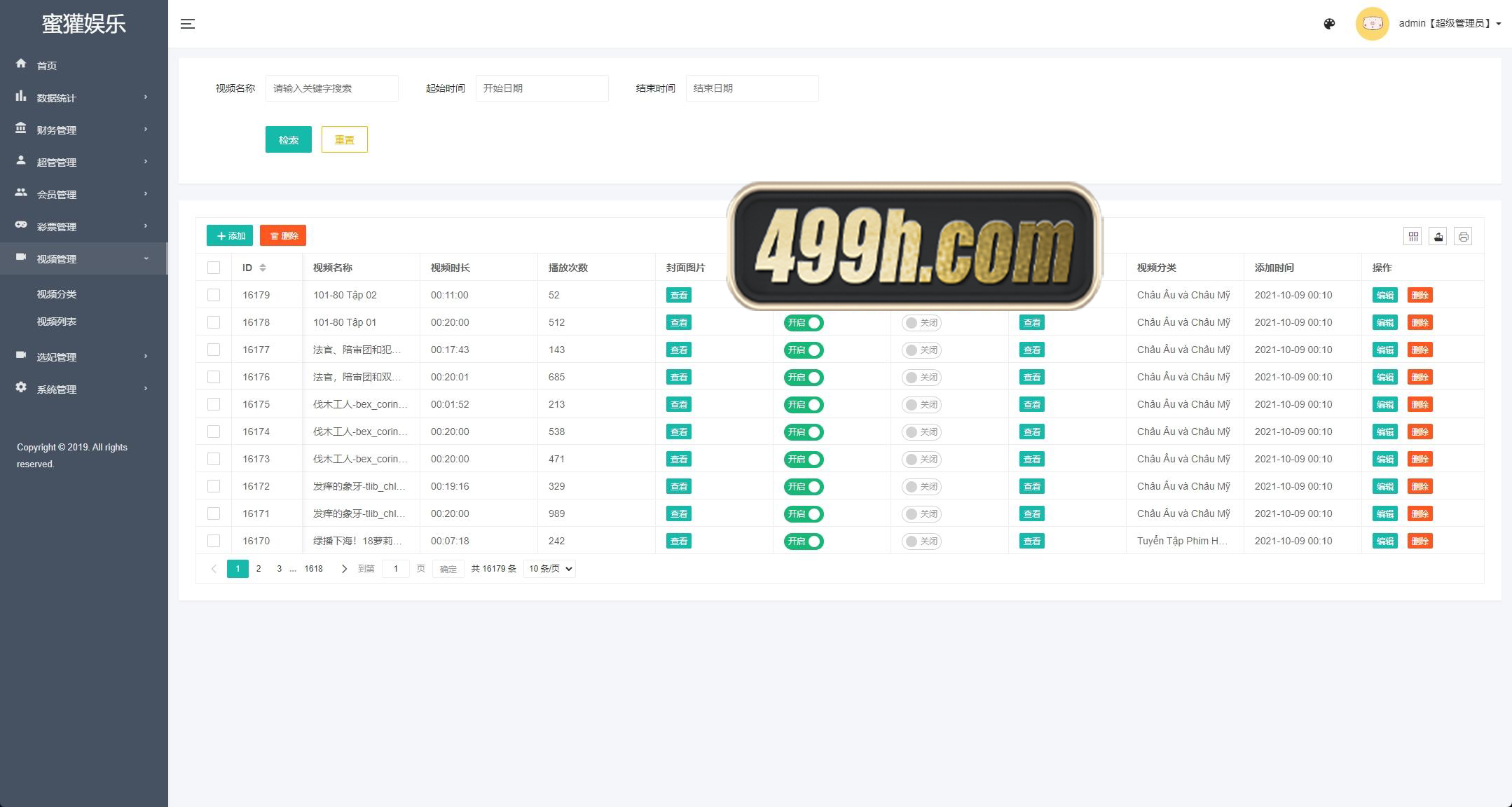This screenshot has width=1512, height=807.
Task: Check the row 16179 checkbox
Action: 214,295
